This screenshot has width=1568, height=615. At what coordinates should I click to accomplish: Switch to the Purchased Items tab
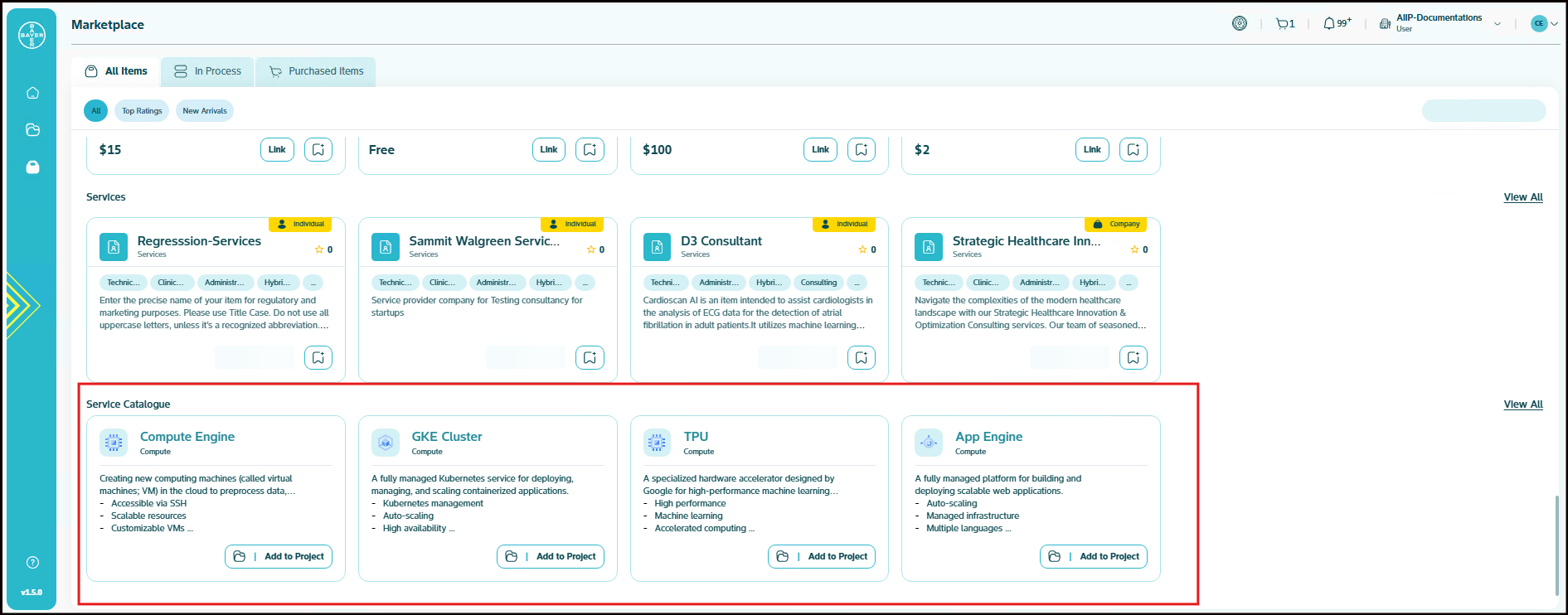coord(316,71)
